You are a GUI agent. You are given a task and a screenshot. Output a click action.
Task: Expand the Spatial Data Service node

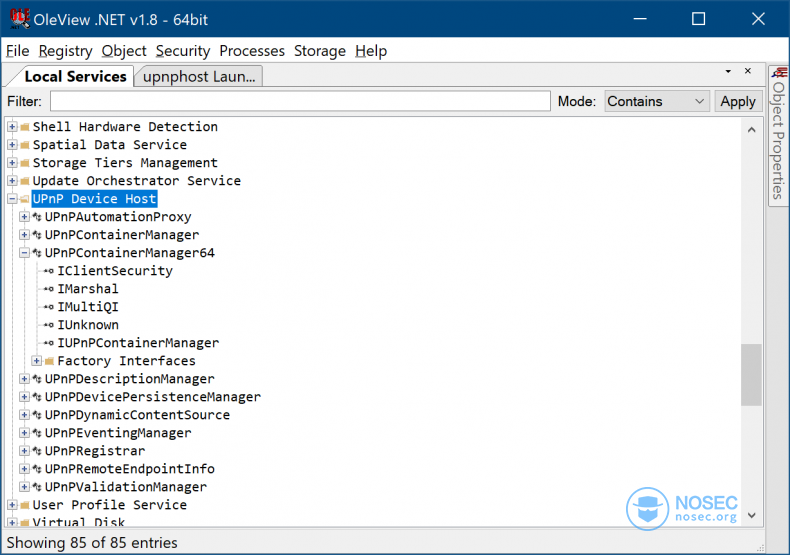tap(12, 145)
